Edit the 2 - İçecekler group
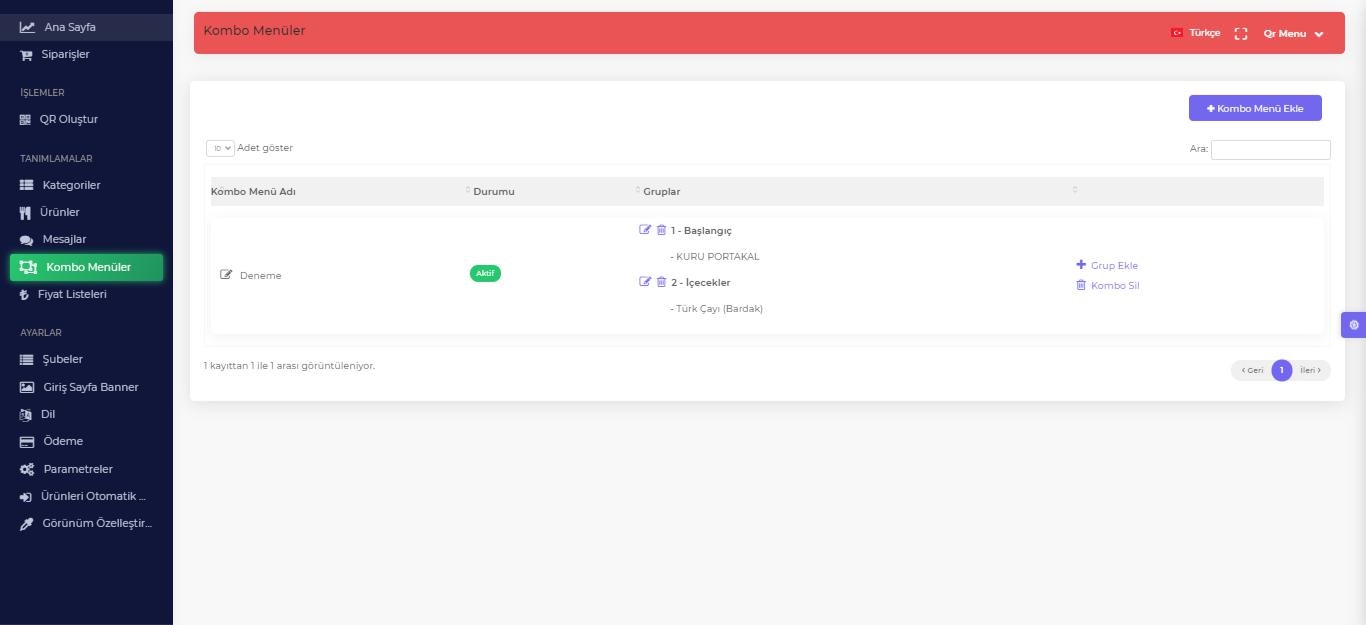Screen dimensions: 1366x625 pyautogui.click(x=645, y=282)
